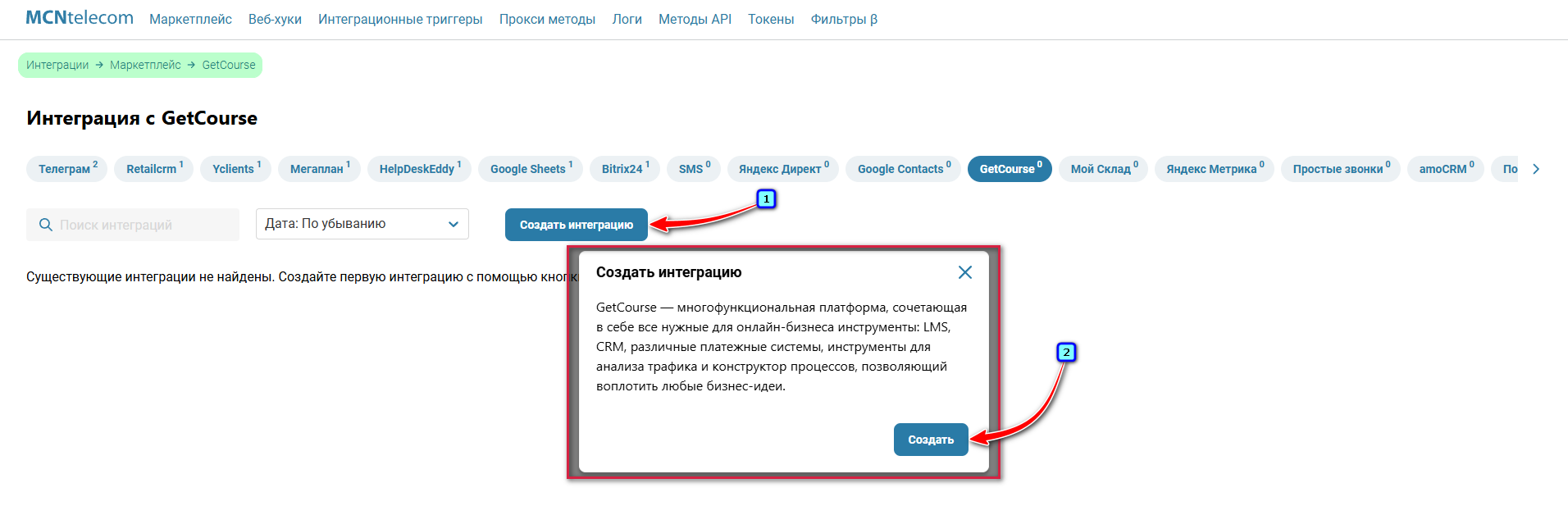Go to Интеграционные триггеры
Viewport: 1568px width, 506px height.
(x=400, y=19)
